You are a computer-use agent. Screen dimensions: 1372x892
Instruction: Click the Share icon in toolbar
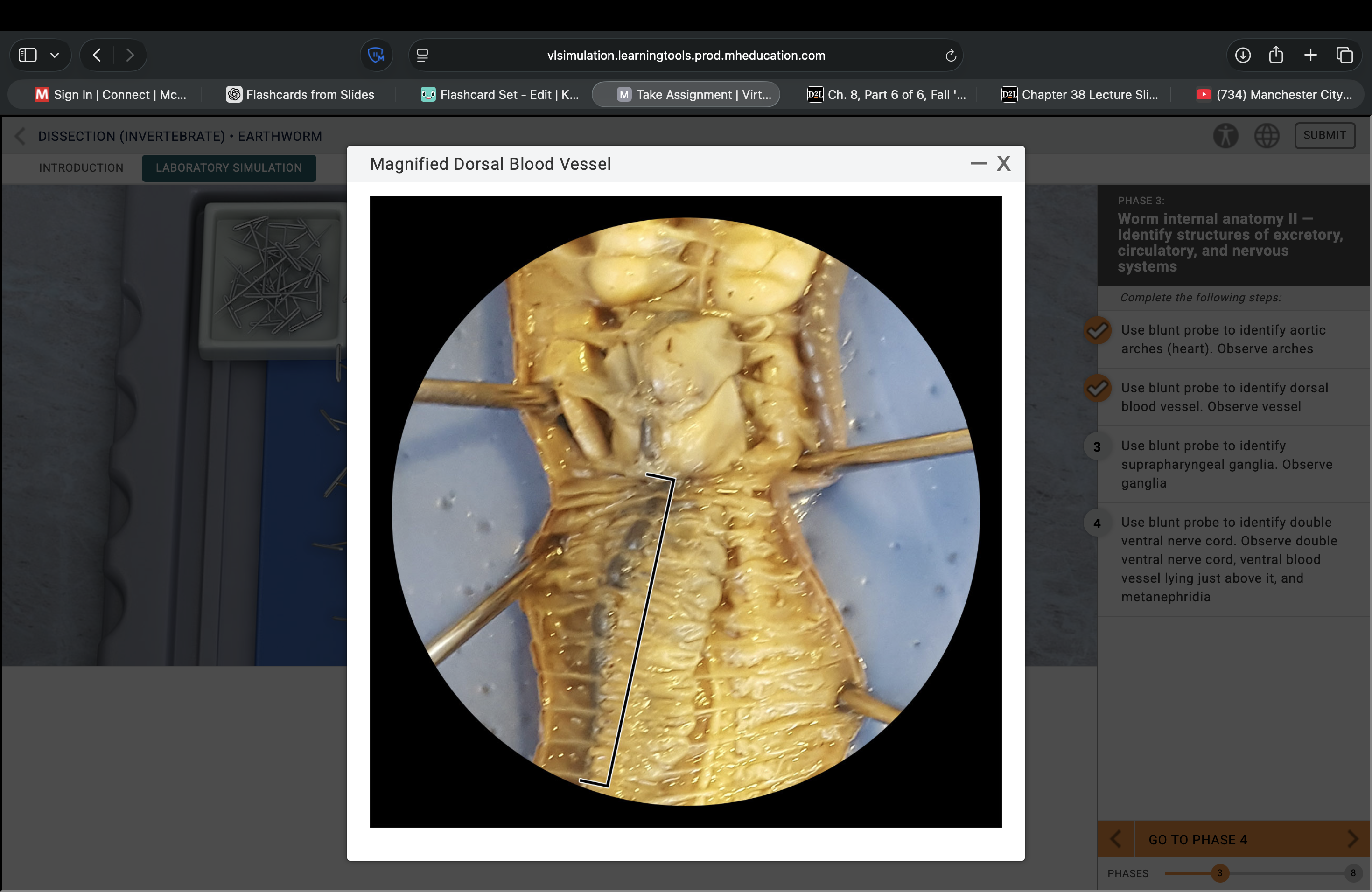1276,56
